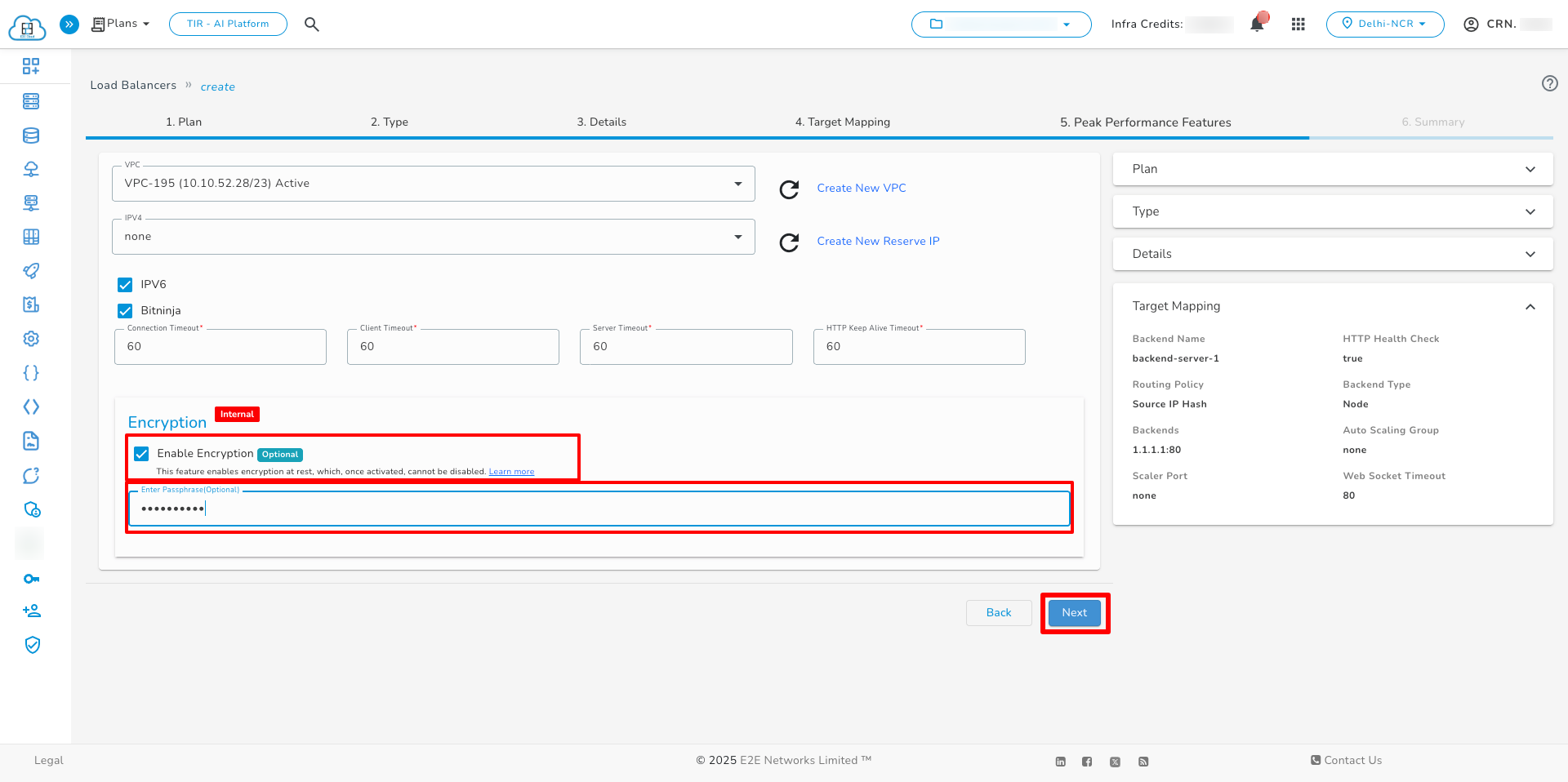Disable the Bitninja checkbox

point(125,310)
